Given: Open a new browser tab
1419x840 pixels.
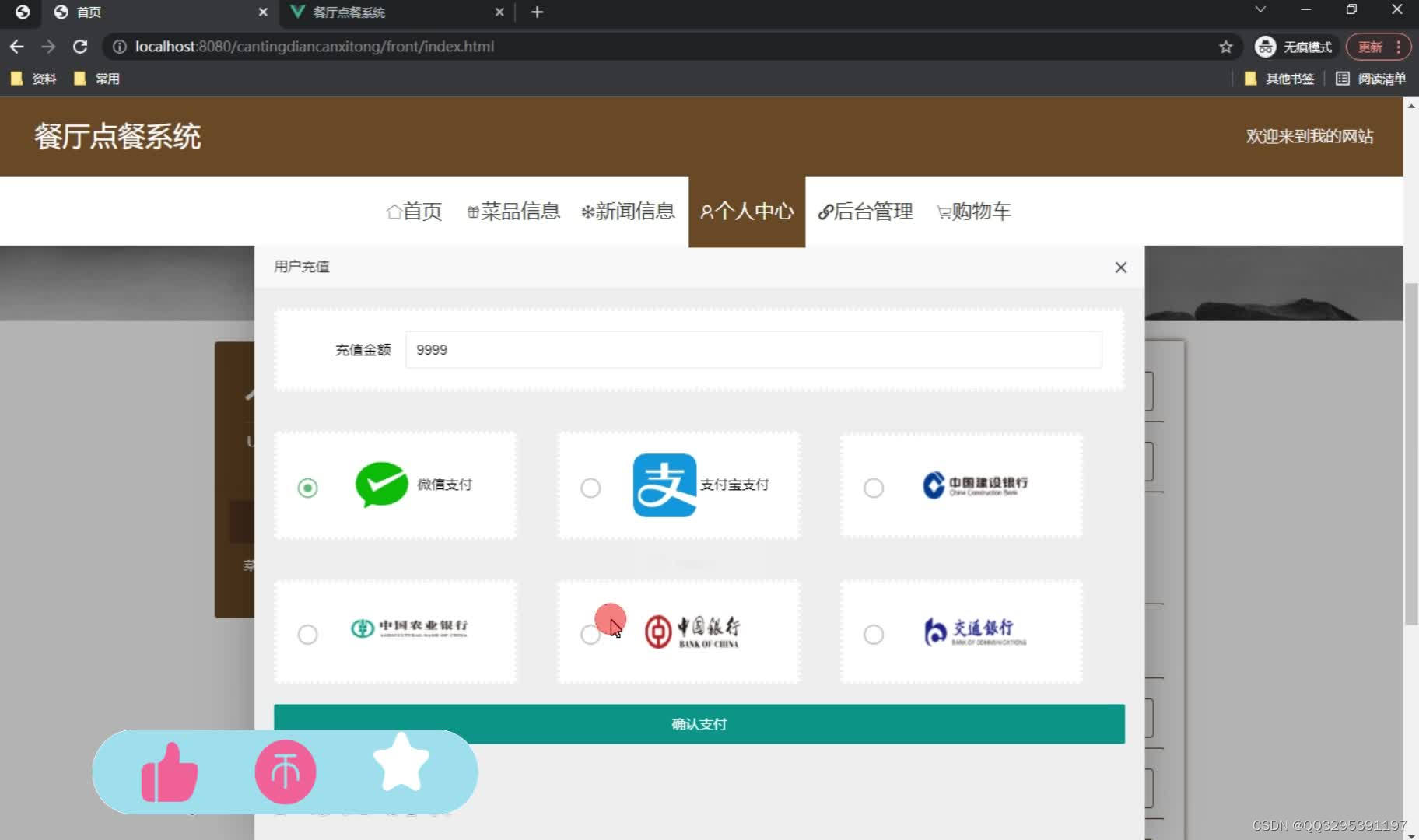Looking at the screenshot, I should tap(537, 12).
